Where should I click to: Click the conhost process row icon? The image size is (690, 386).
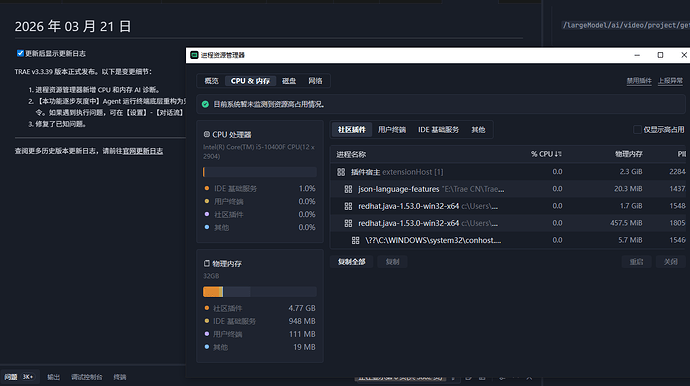click(355, 240)
